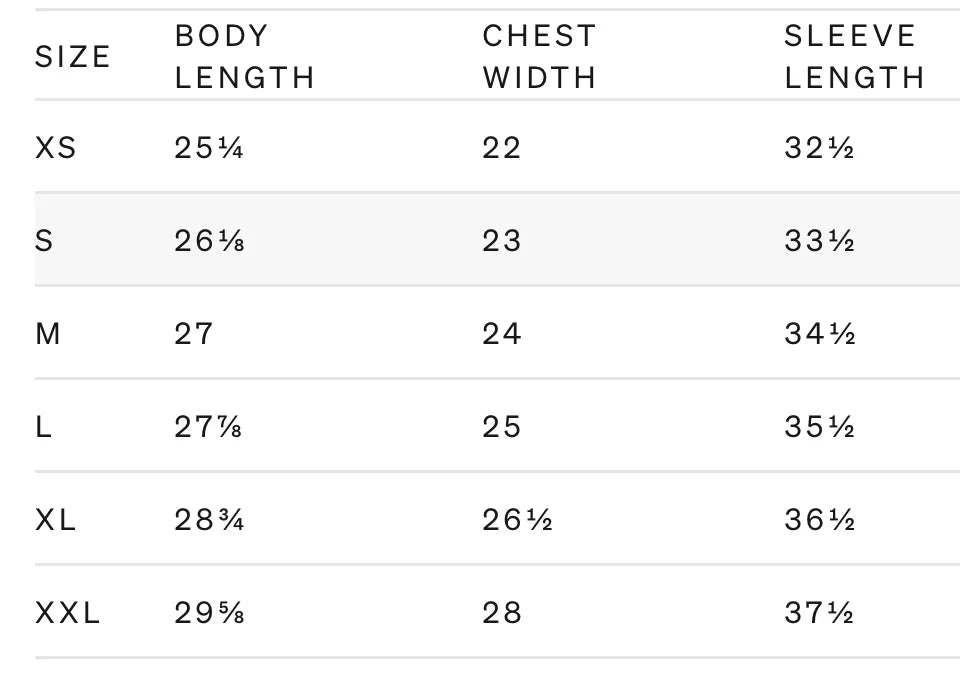Click the M size label
This screenshot has height=683, width=960.
pos(48,334)
